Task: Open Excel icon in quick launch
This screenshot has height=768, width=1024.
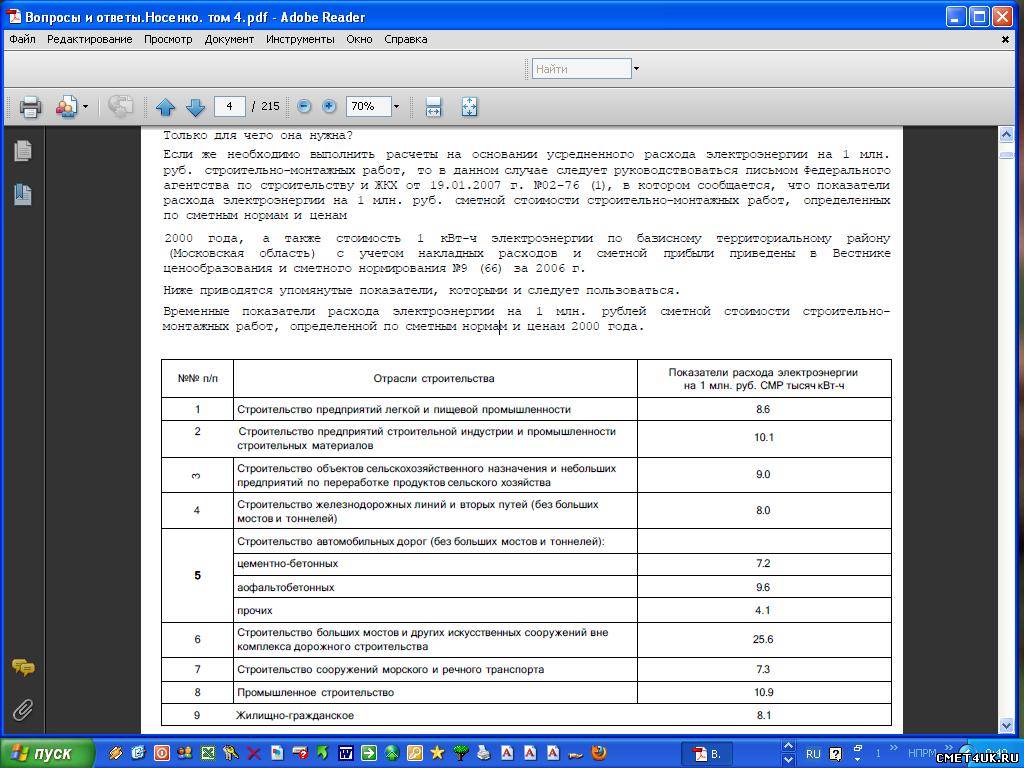Action: pyautogui.click(x=208, y=753)
